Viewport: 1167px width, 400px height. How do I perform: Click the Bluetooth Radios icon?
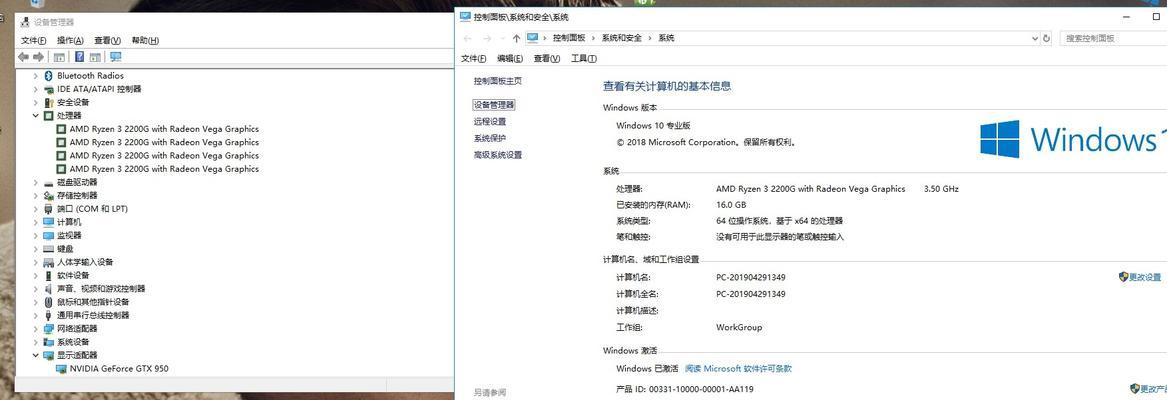(x=48, y=76)
